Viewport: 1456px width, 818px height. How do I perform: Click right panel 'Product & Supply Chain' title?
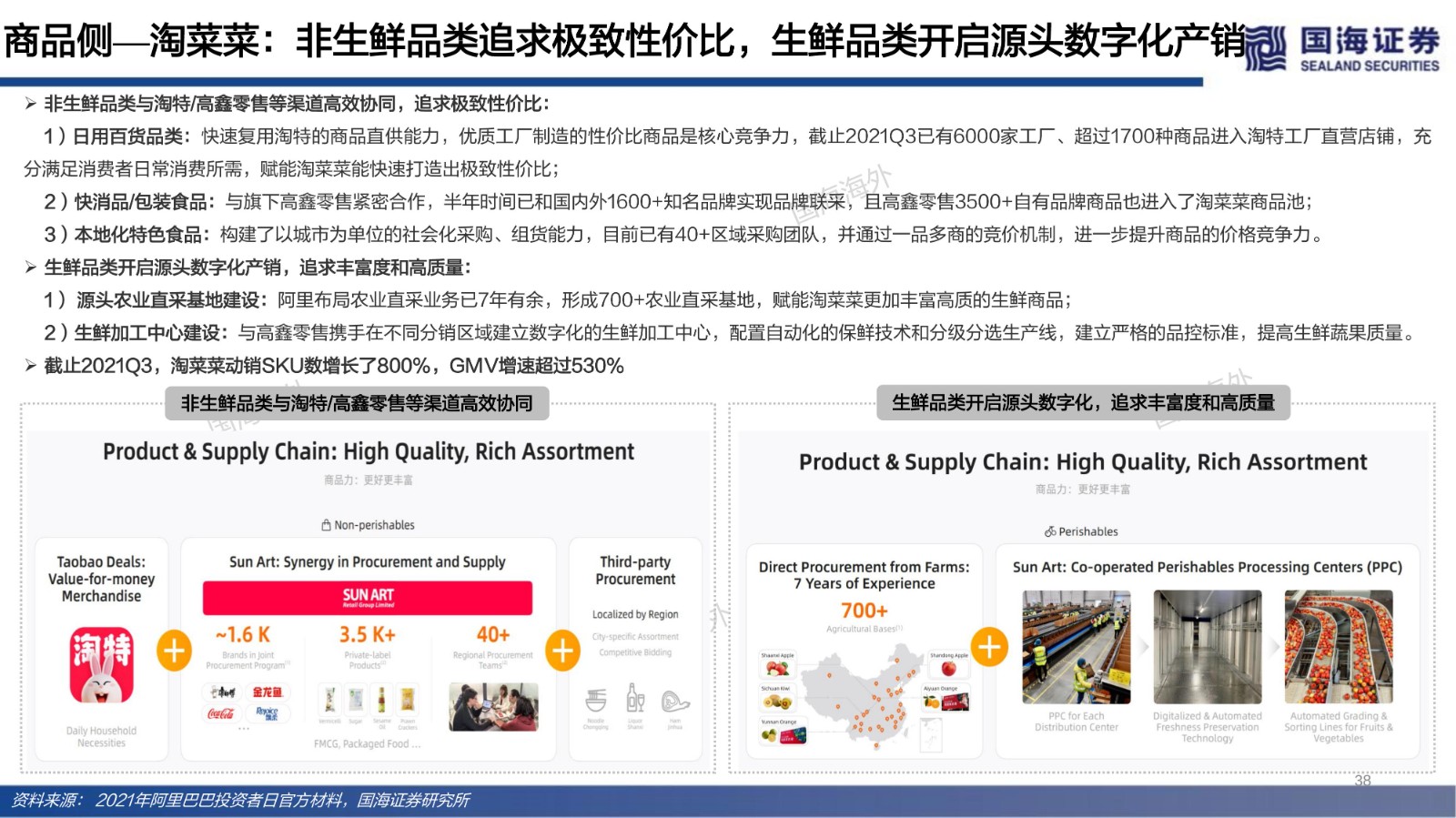1083,462
